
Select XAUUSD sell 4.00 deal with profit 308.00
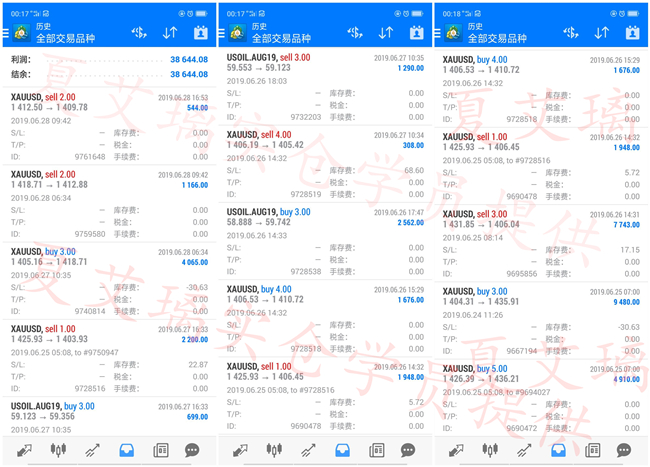325,164
